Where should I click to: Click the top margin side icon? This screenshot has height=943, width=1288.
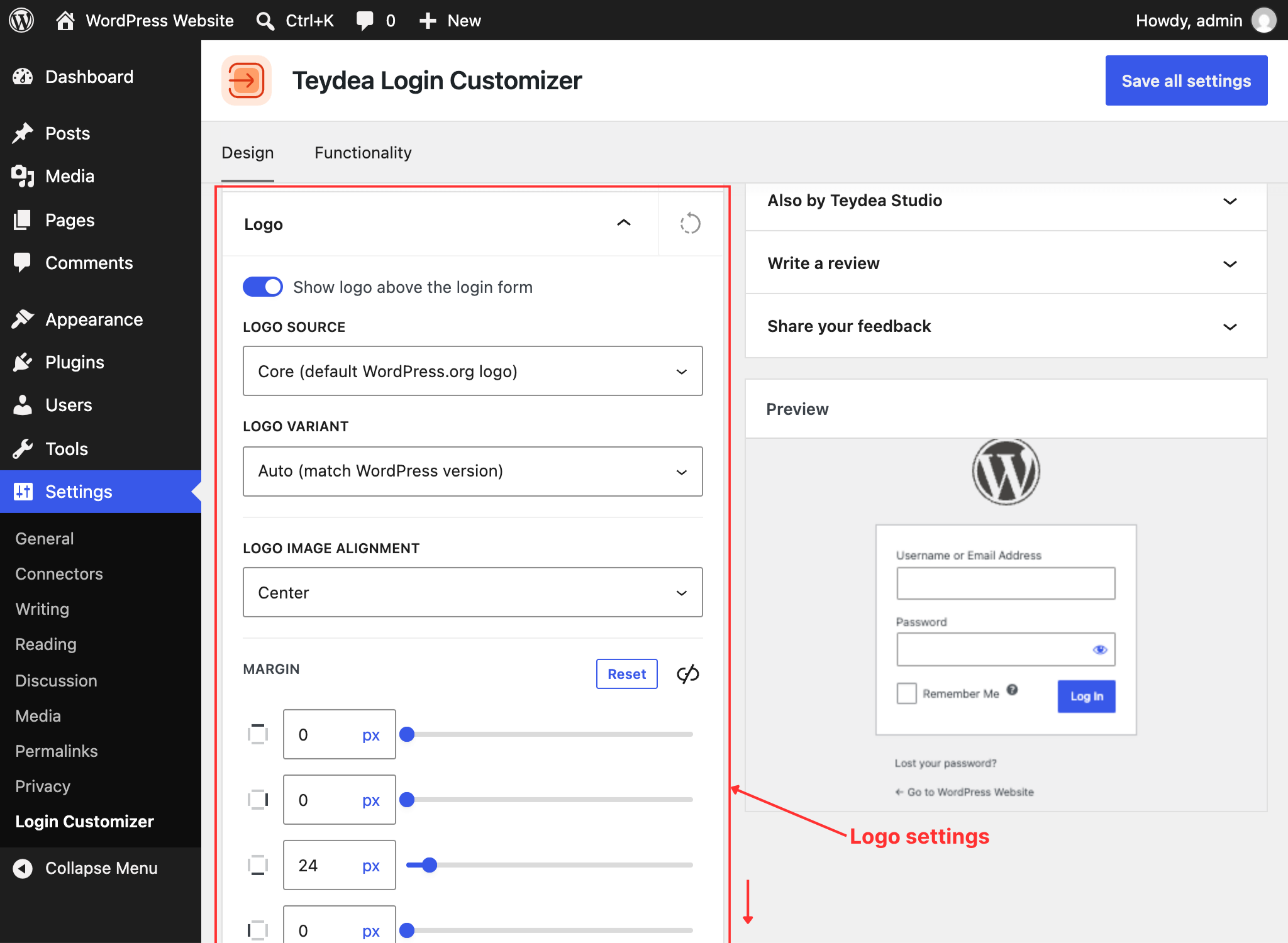tap(257, 734)
